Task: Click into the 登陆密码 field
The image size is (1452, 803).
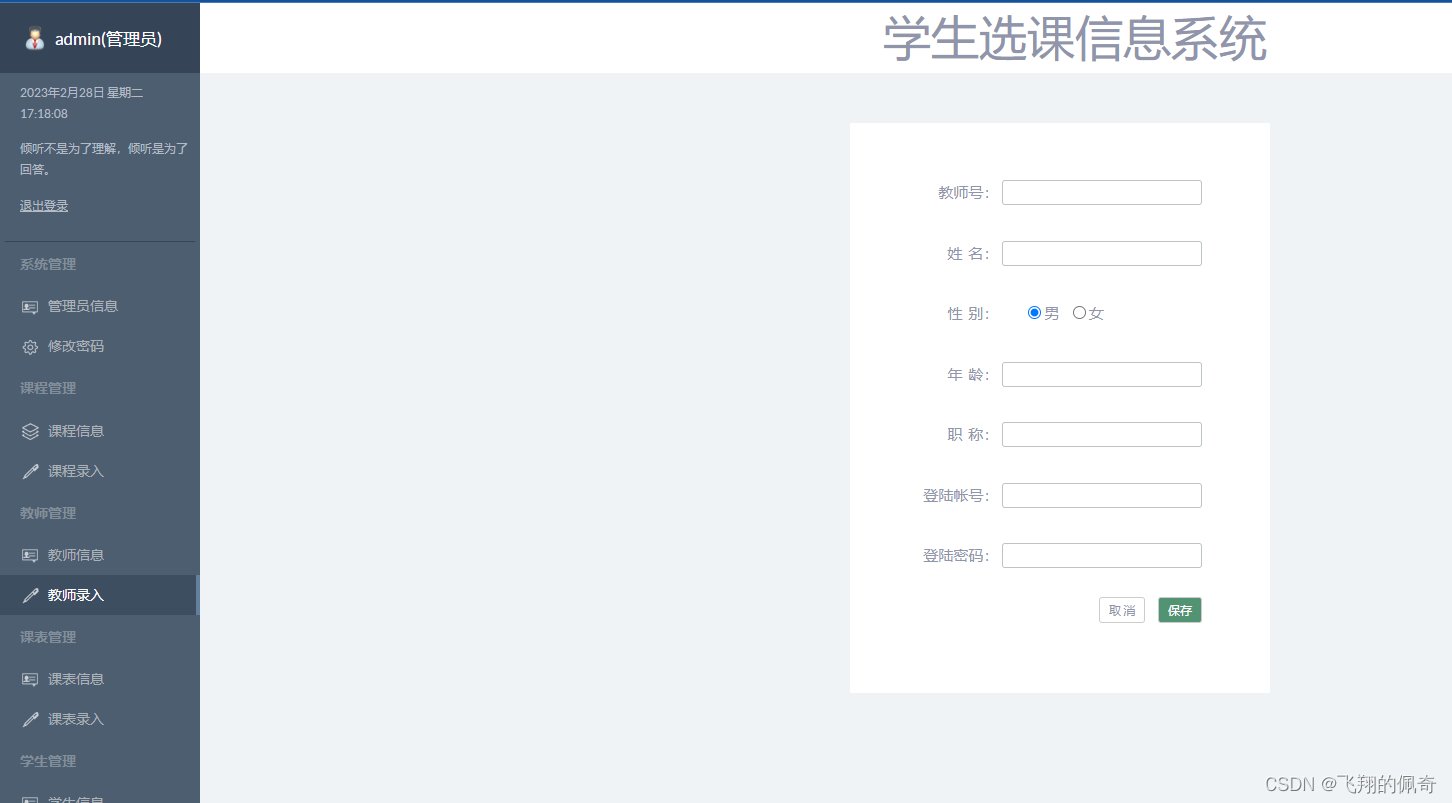Action: click(1101, 556)
